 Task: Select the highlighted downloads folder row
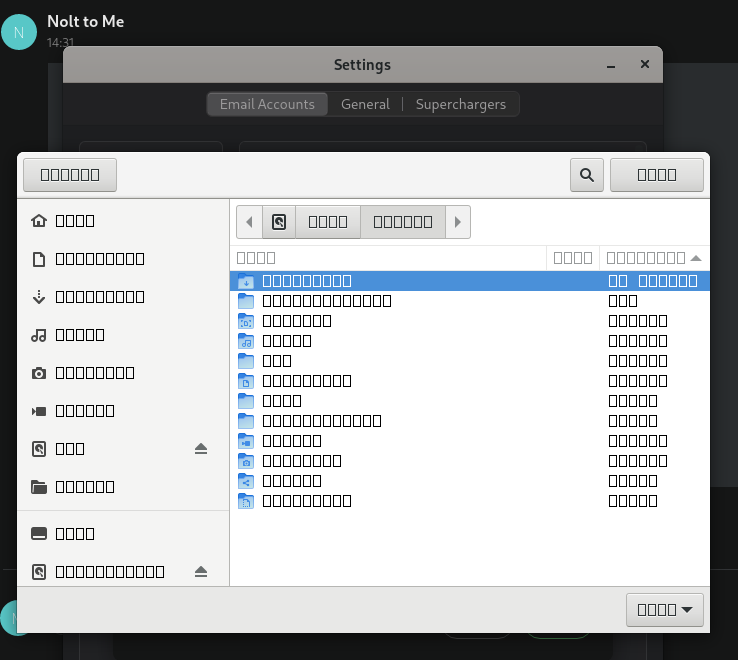[x=469, y=281]
